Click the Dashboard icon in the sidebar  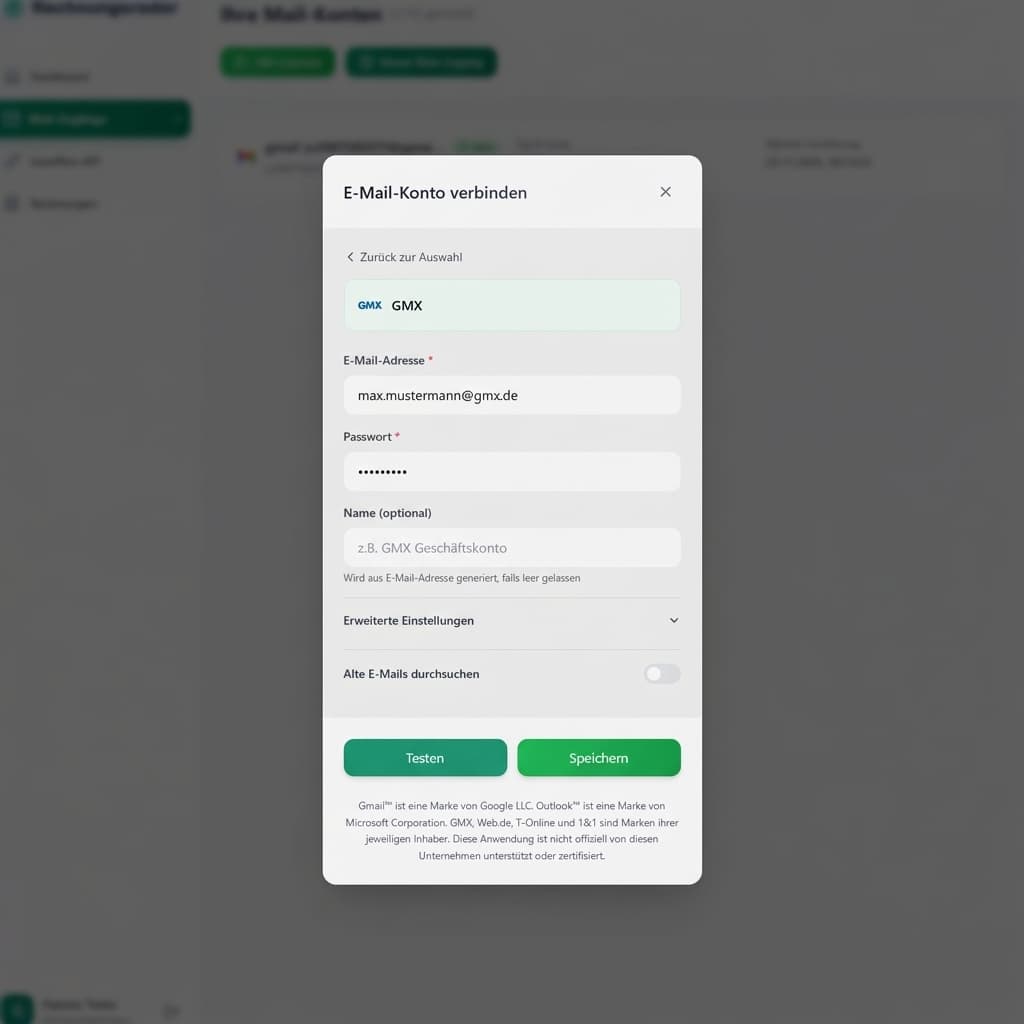[x=12, y=77]
